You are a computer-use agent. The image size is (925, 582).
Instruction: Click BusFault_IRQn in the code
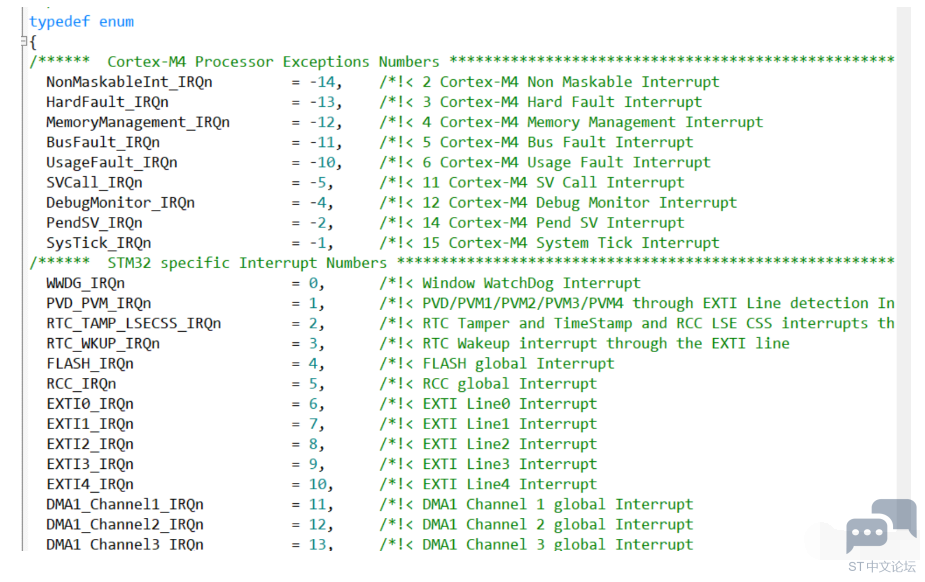coord(103,142)
